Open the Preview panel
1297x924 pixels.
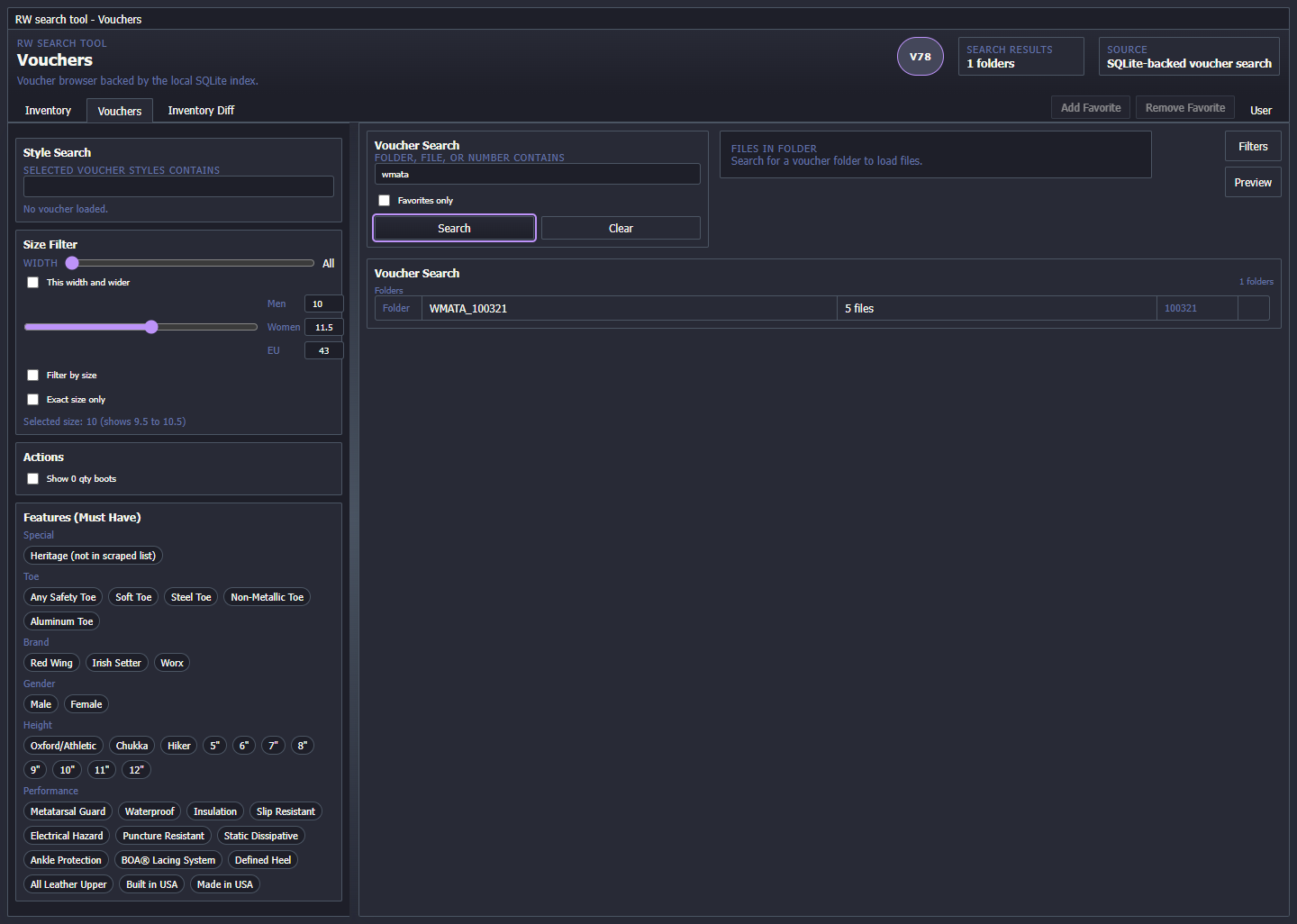click(x=1252, y=183)
